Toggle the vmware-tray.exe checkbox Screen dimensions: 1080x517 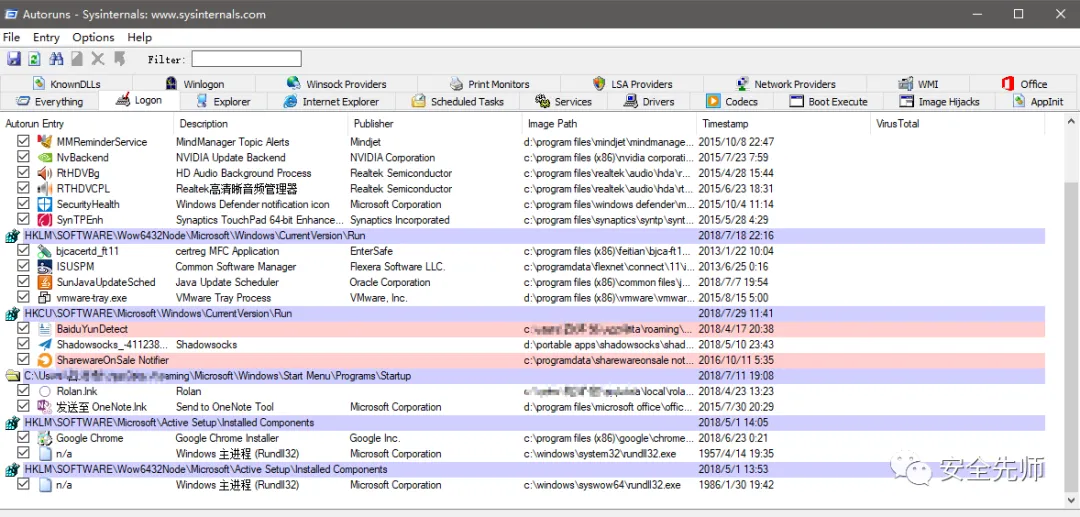pos(23,298)
